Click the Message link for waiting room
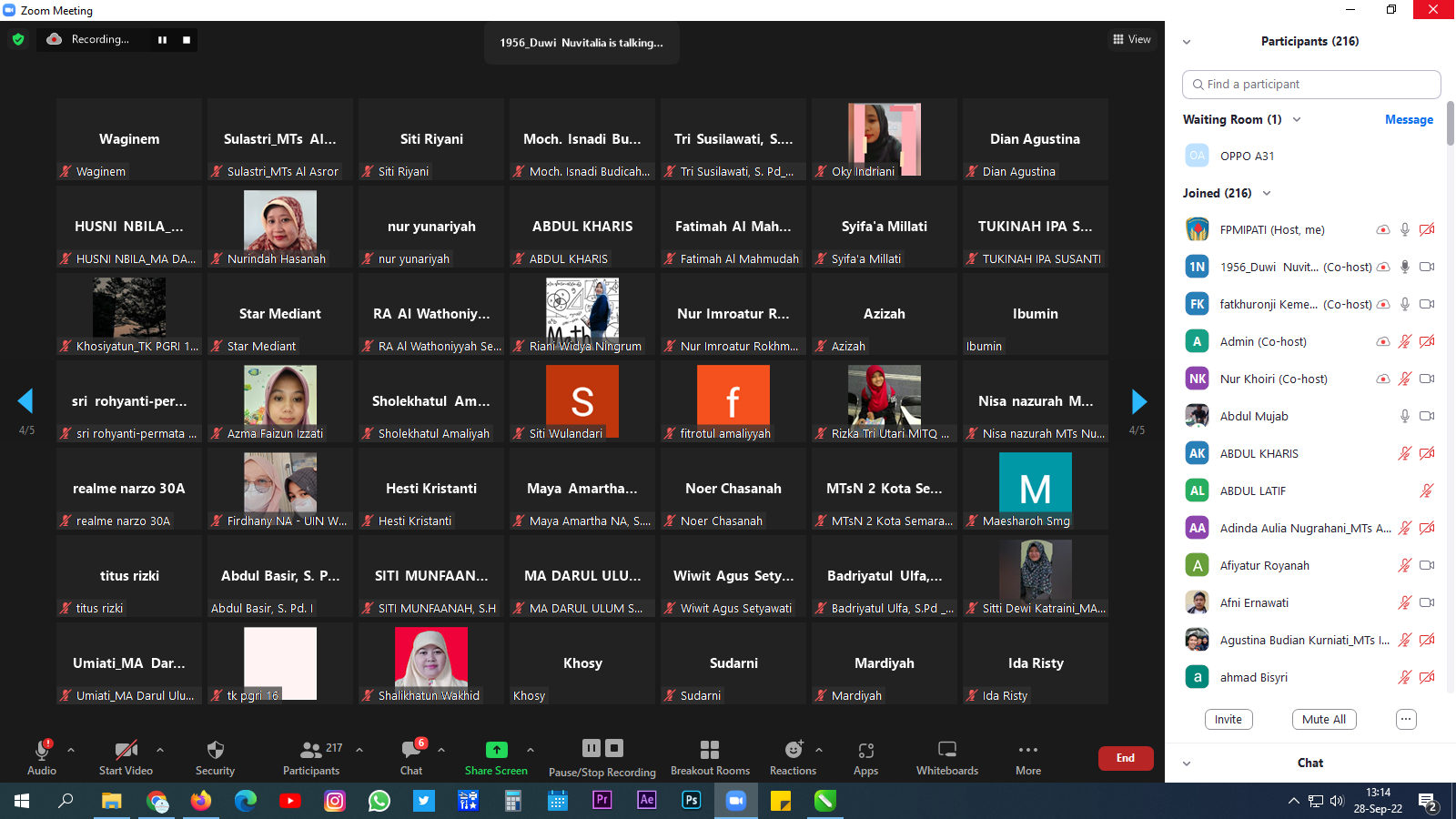This screenshot has width=1456, height=819. [x=1409, y=120]
